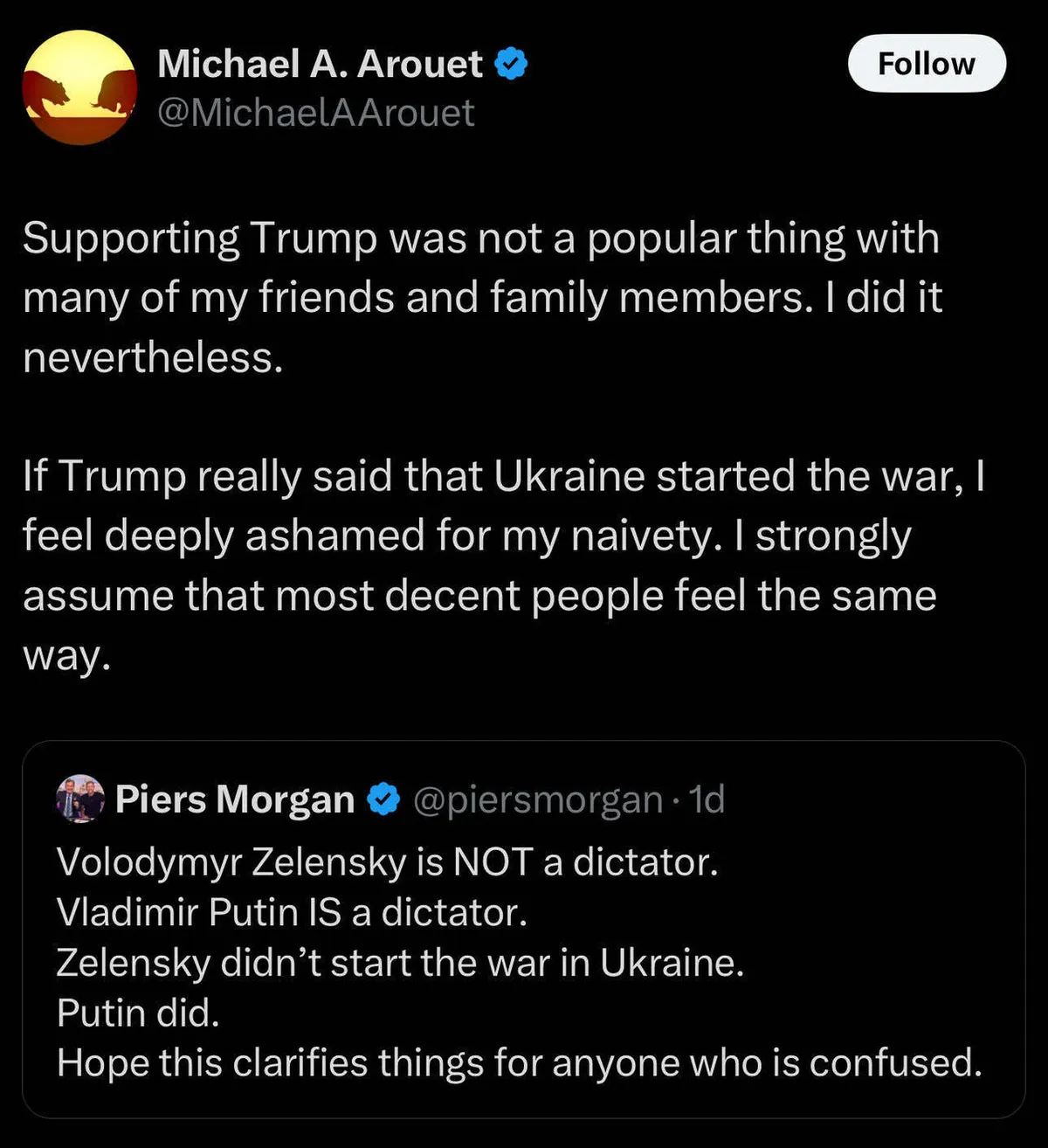This screenshot has width=1048, height=1148.
Task: Click the Piers Morgan display name
Action: 235,799
